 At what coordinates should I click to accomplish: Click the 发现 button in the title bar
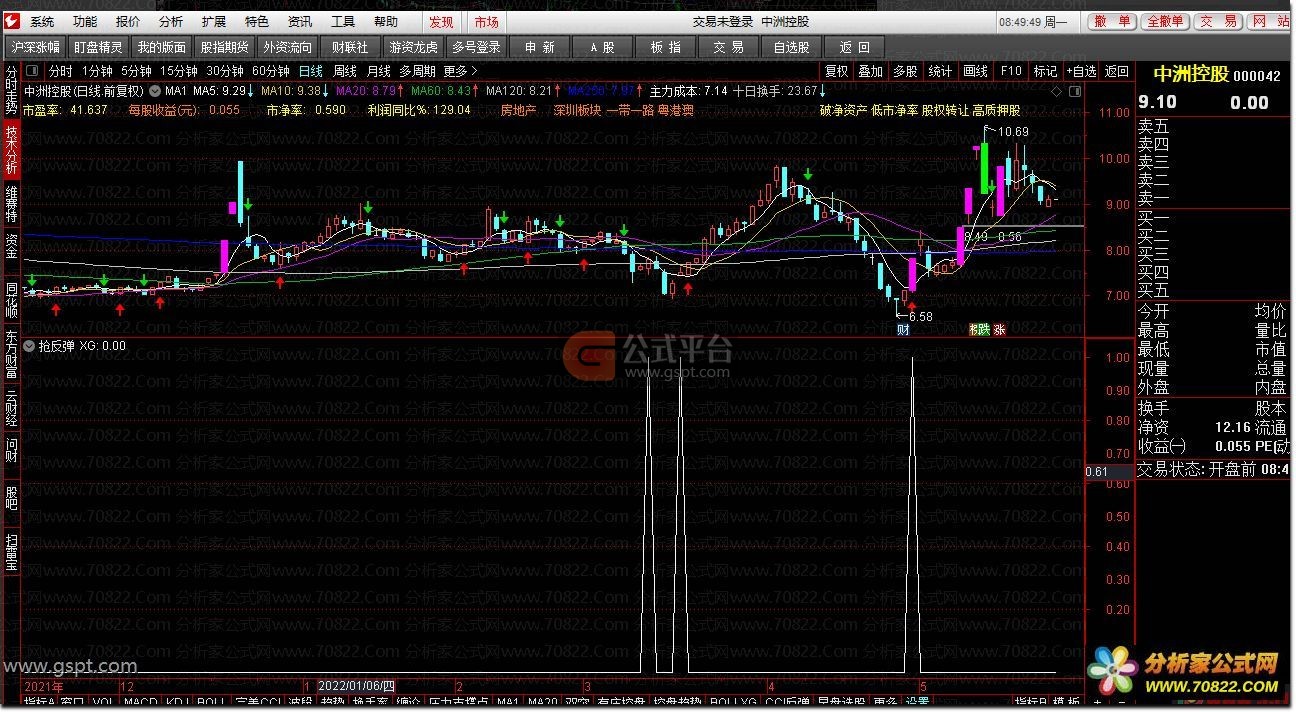tap(441, 22)
